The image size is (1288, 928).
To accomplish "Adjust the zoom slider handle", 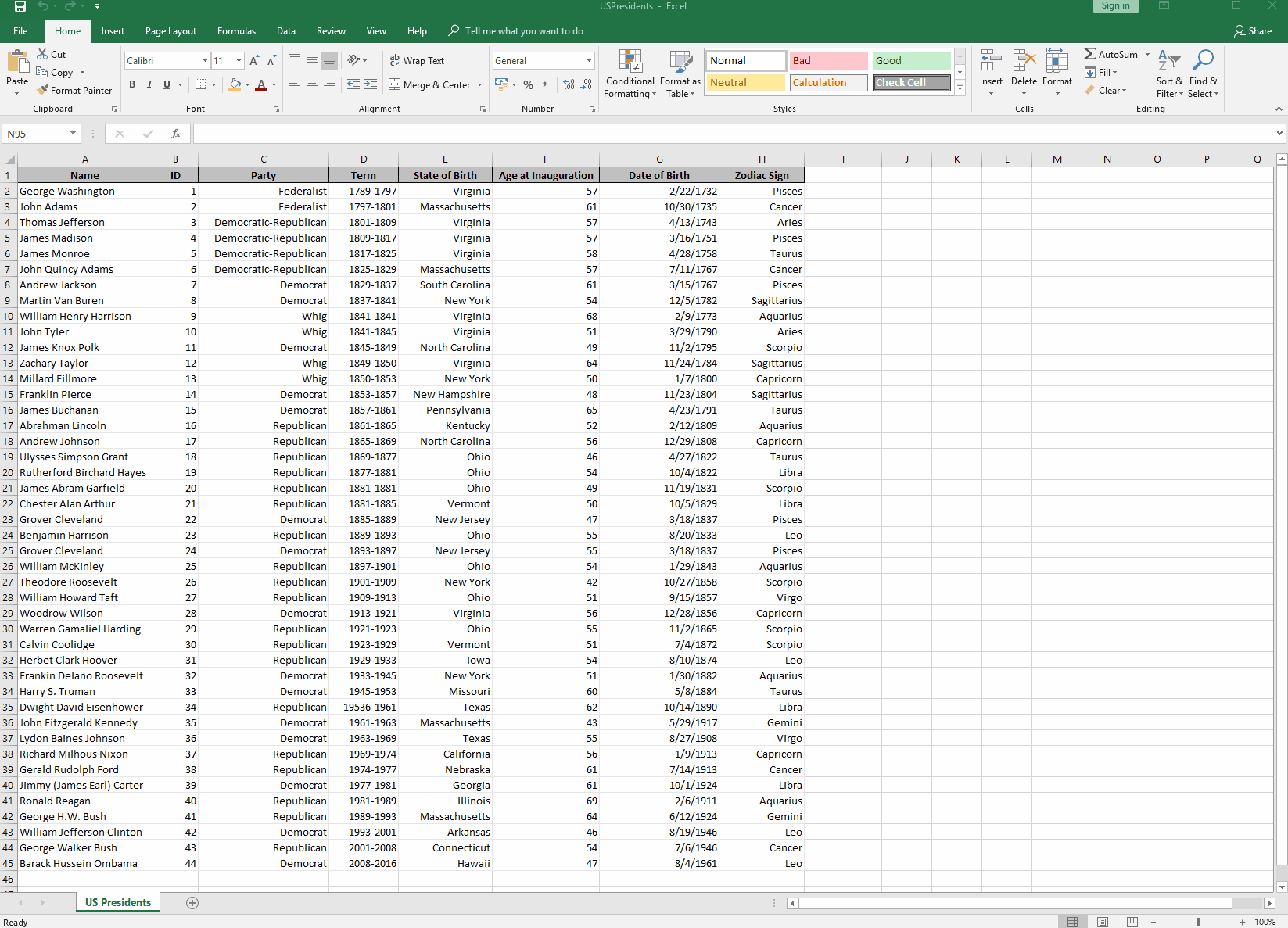I will coord(1198,922).
